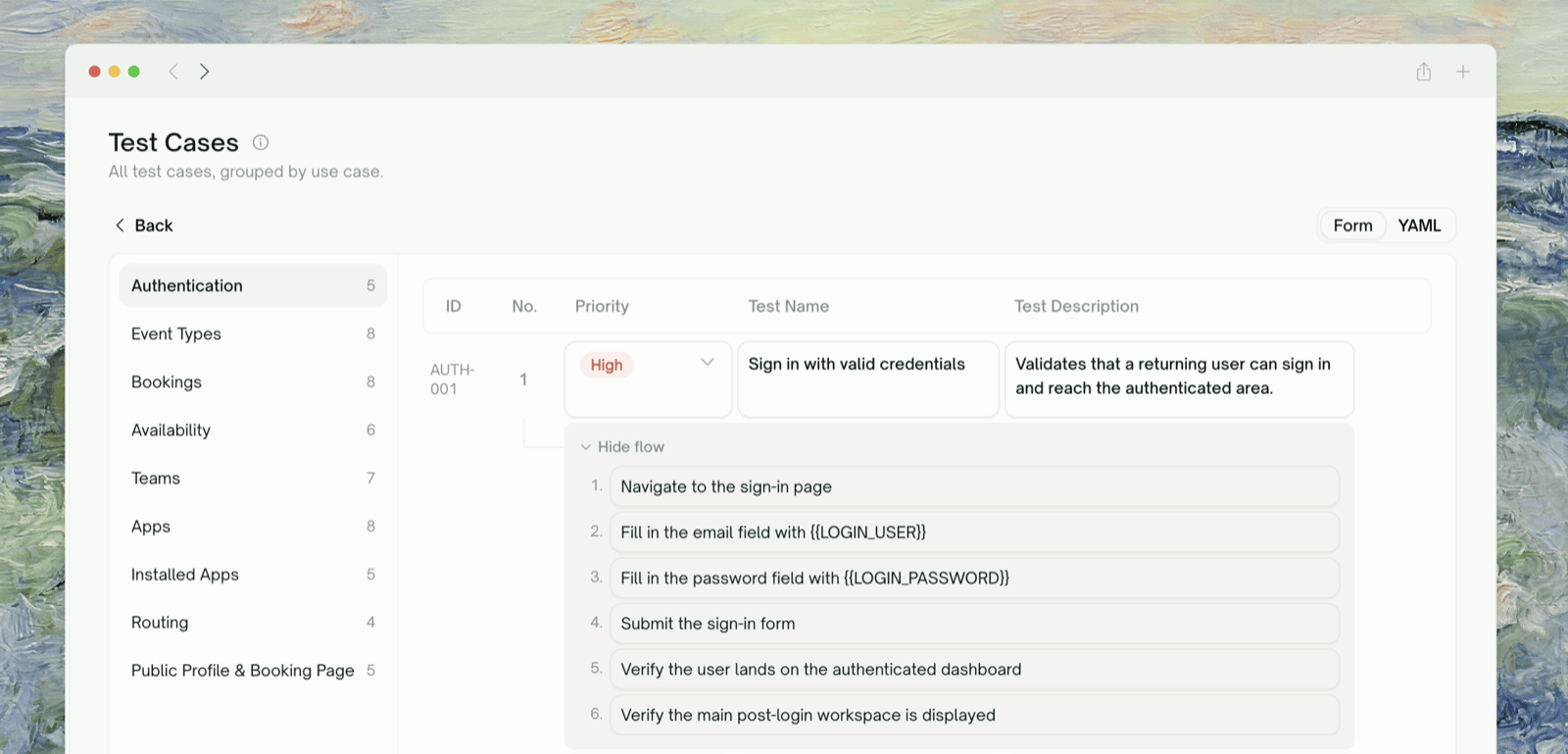1568x754 pixels.
Task: Select the Authentication use case
Action: [x=254, y=285]
